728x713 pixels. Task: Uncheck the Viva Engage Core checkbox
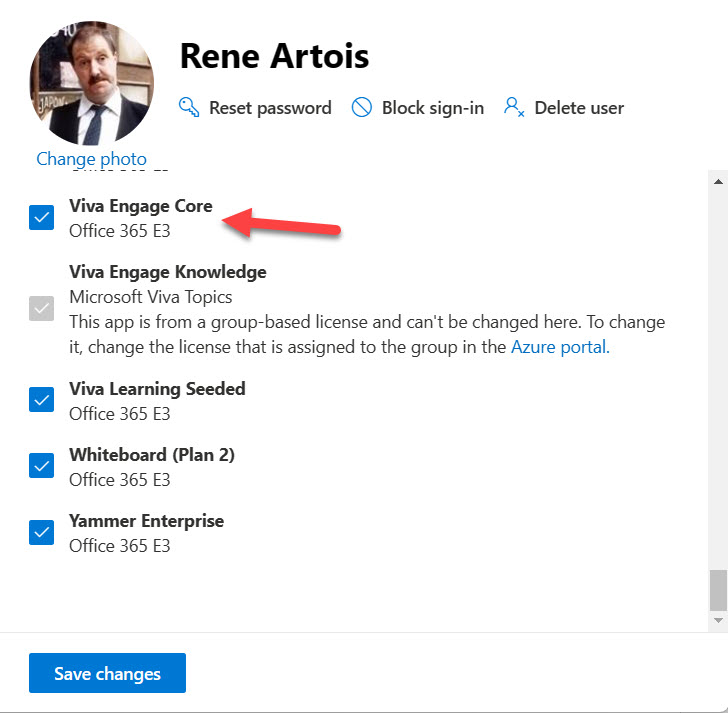[x=41, y=217]
